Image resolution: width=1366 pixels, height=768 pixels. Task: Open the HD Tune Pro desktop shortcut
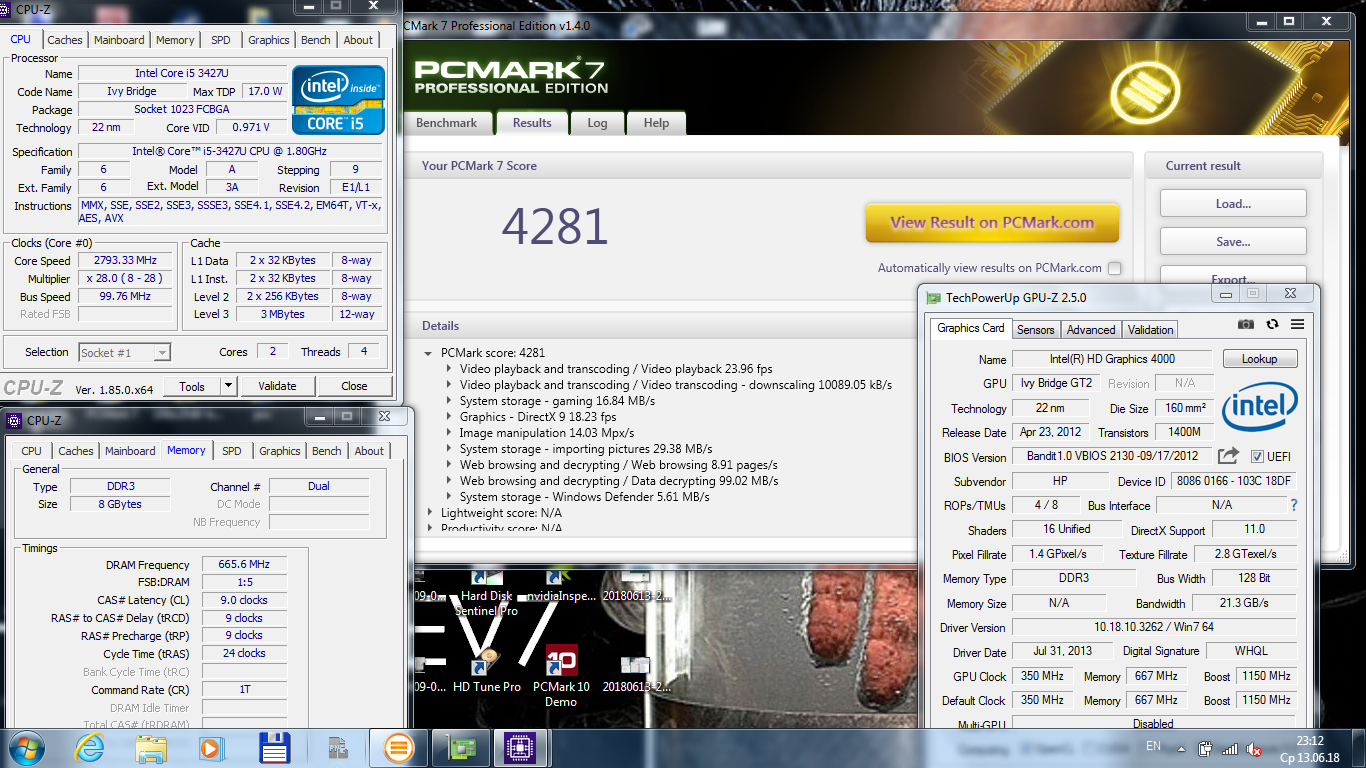pyautogui.click(x=486, y=672)
